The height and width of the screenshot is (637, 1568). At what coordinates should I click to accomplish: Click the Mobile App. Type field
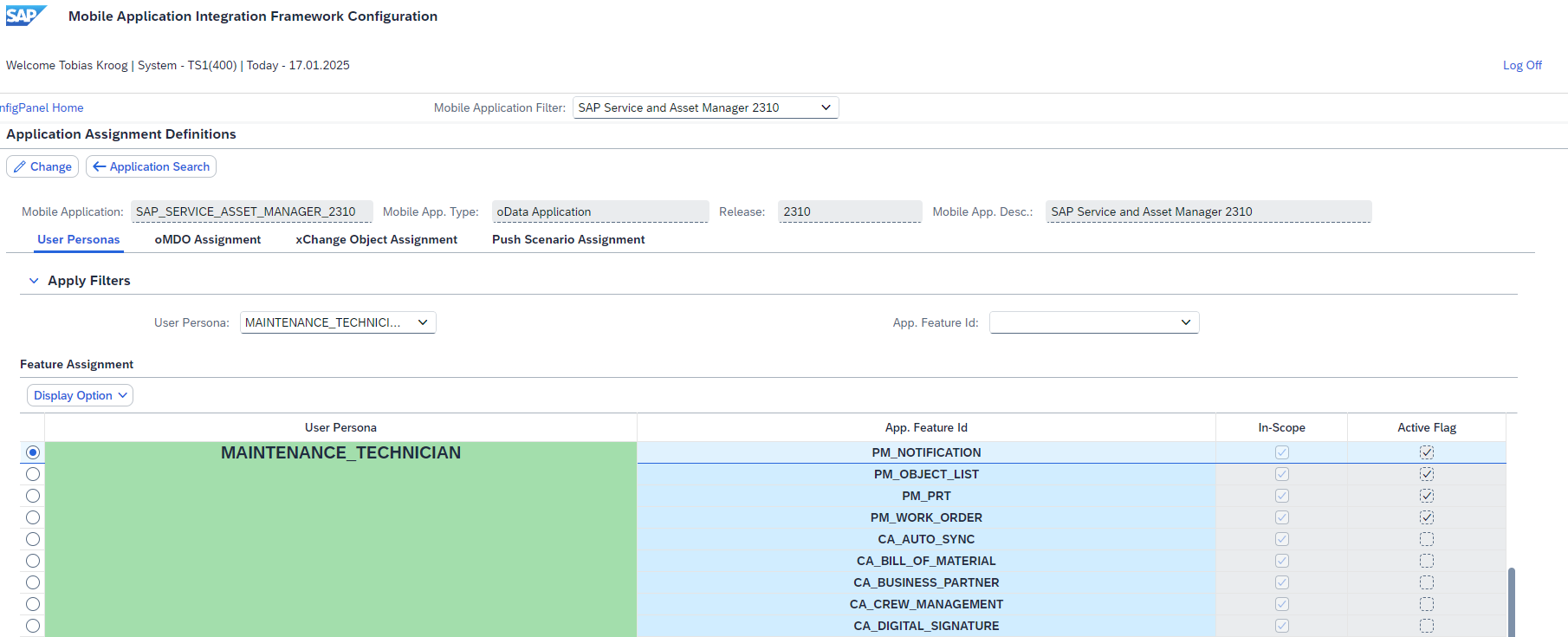[600, 211]
